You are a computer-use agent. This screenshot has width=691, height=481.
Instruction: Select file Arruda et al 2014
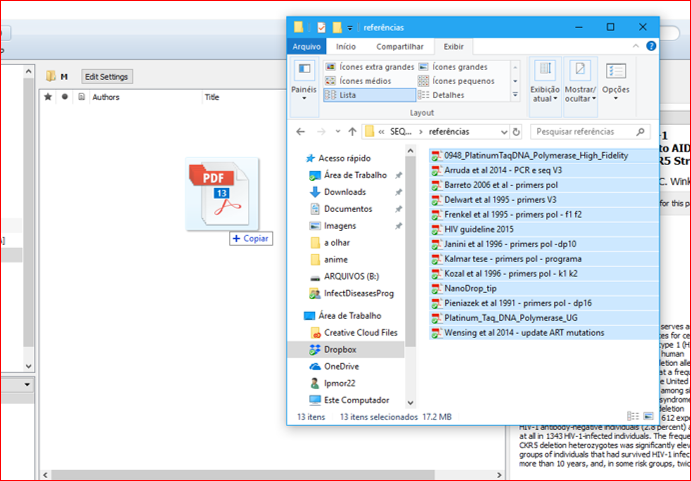coord(503,170)
